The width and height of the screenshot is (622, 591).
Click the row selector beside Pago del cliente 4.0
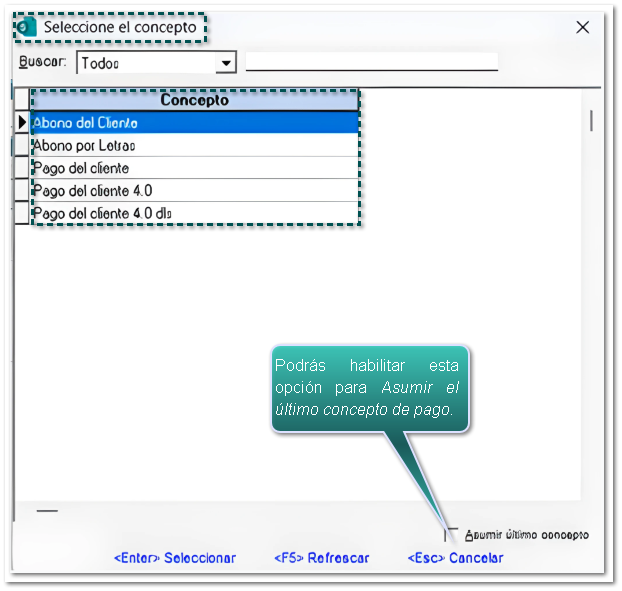[22, 191]
